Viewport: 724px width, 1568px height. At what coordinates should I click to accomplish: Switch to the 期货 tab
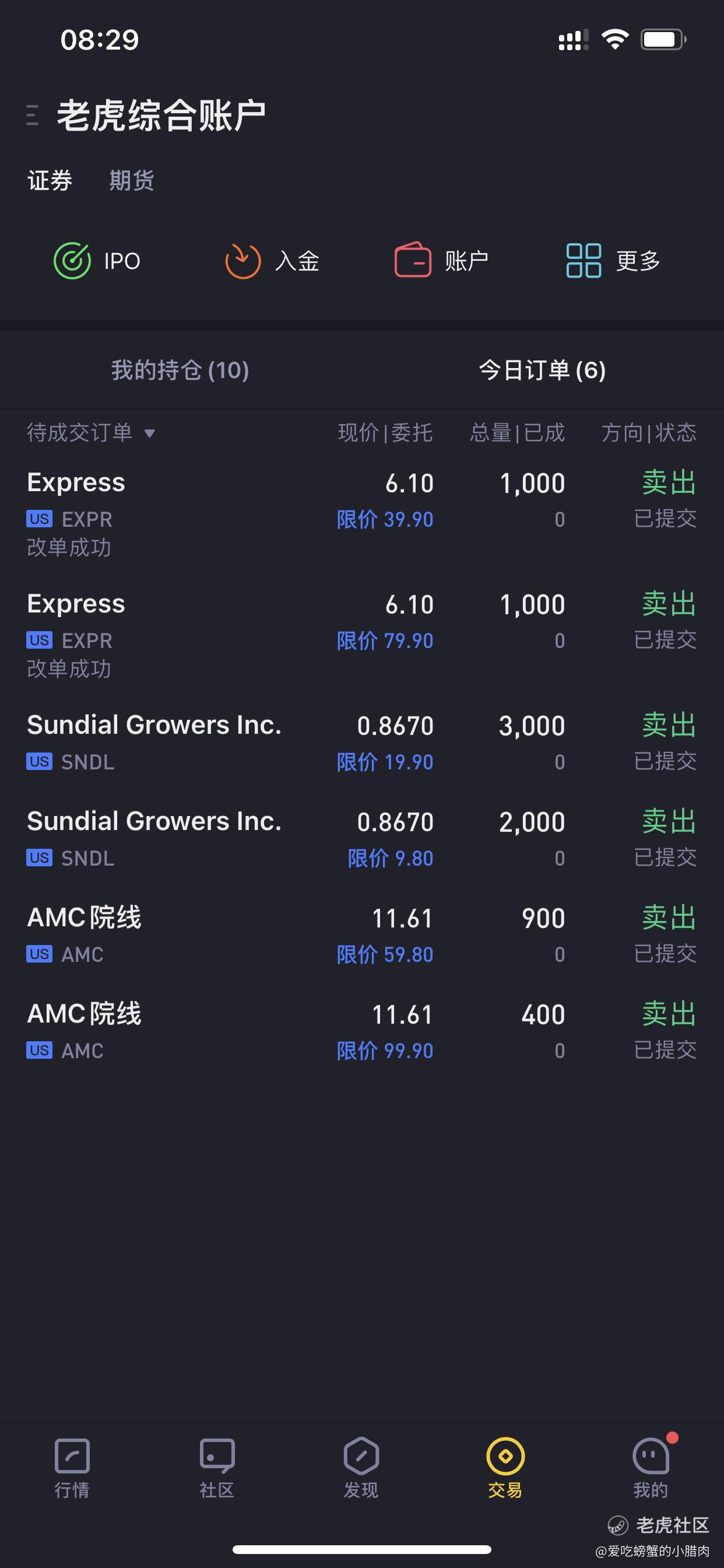click(131, 180)
